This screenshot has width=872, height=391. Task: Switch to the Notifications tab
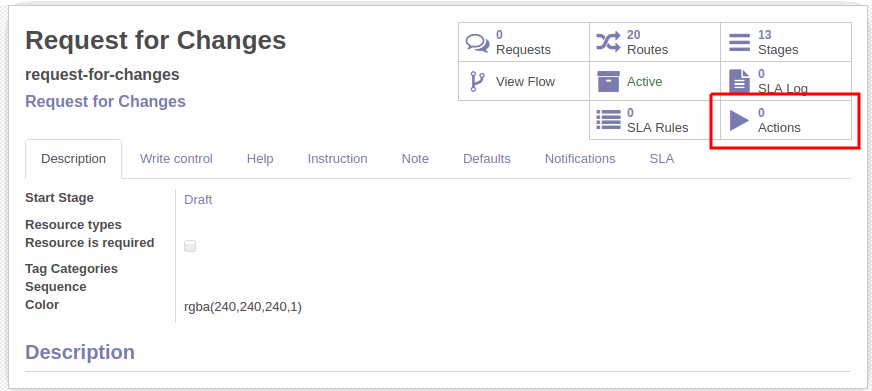click(580, 159)
